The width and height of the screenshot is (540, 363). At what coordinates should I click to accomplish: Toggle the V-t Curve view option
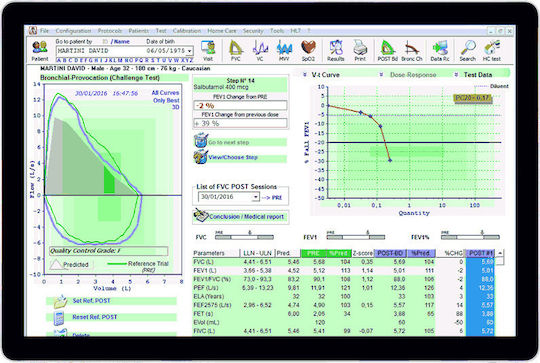322,74
